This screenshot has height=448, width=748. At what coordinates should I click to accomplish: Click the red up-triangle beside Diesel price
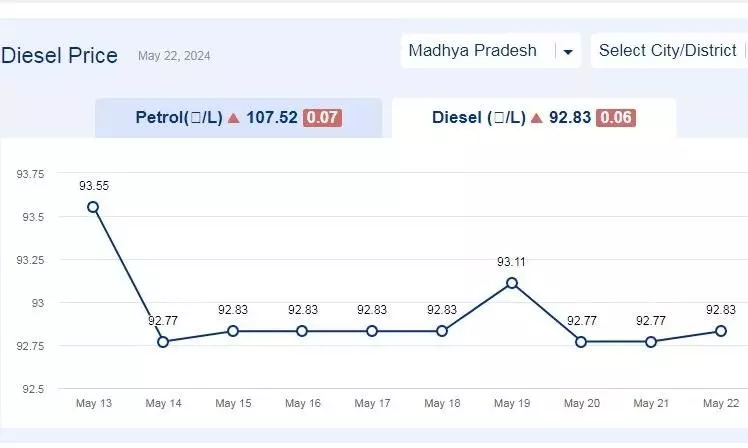[x=537, y=118]
